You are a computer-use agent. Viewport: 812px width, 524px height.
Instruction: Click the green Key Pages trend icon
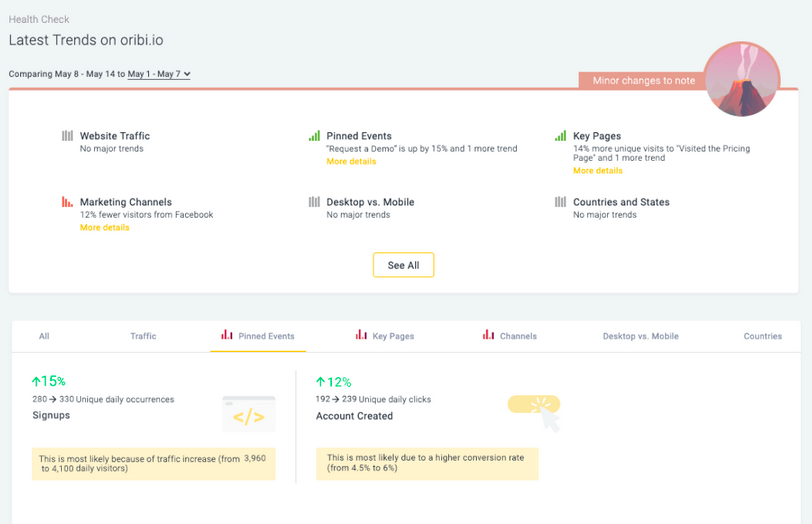[560, 136]
